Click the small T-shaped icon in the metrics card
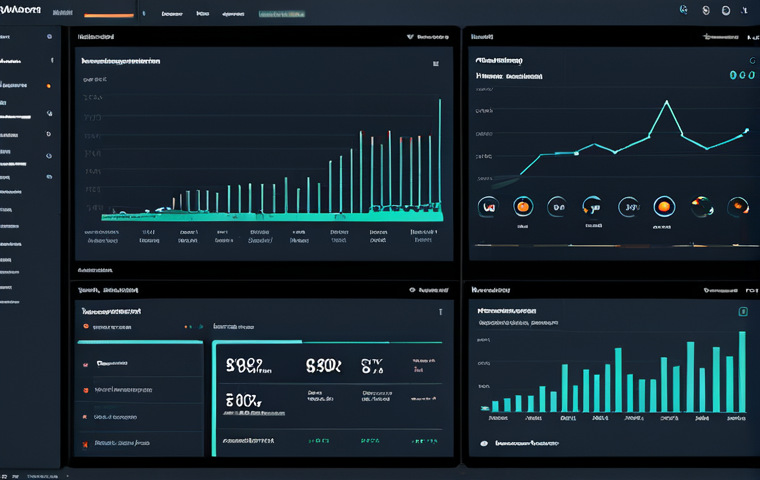The width and height of the screenshot is (760, 480). pos(441,312)
